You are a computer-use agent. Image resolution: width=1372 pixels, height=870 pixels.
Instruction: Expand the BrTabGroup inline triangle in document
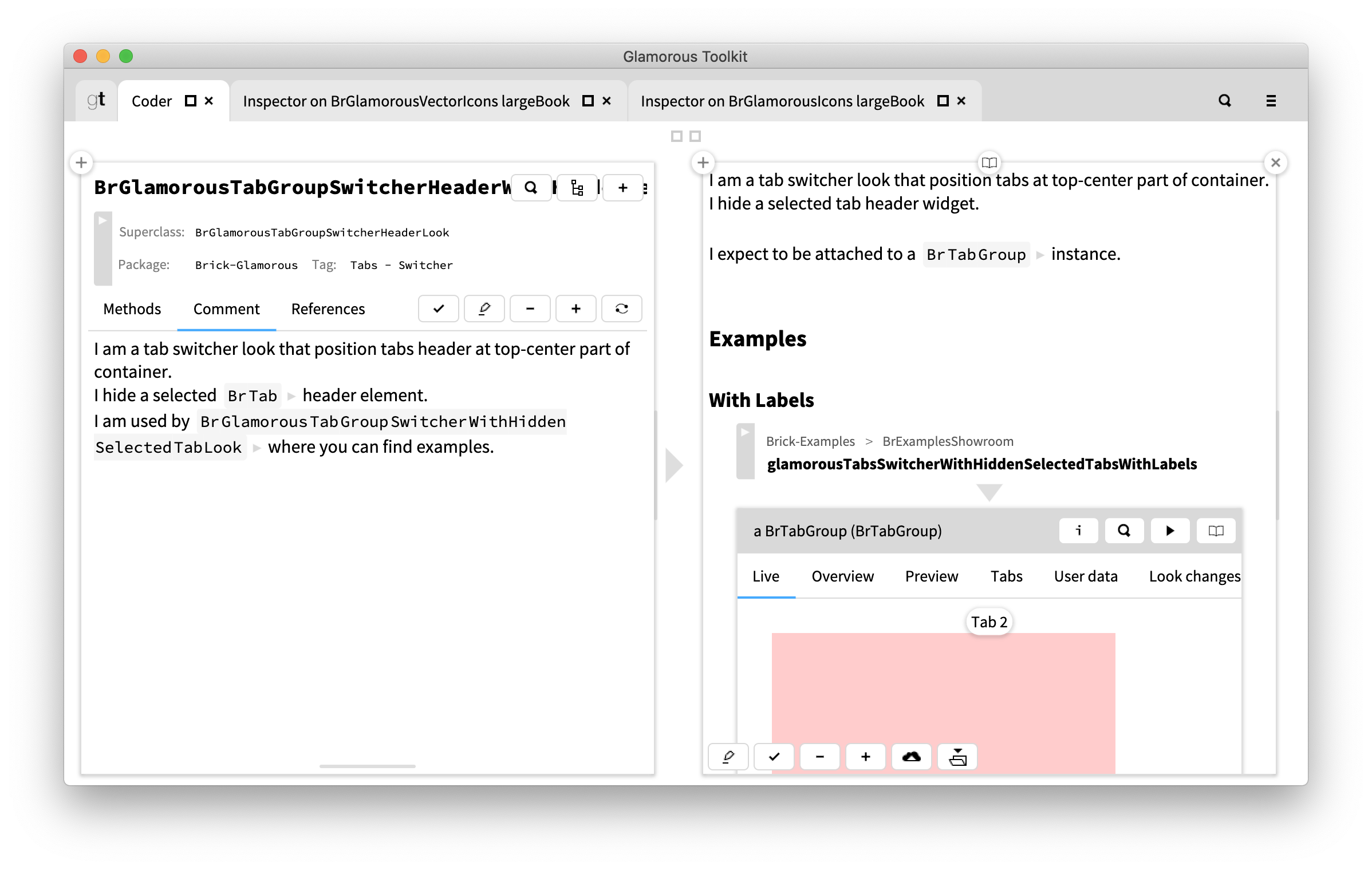(1040, 255)
